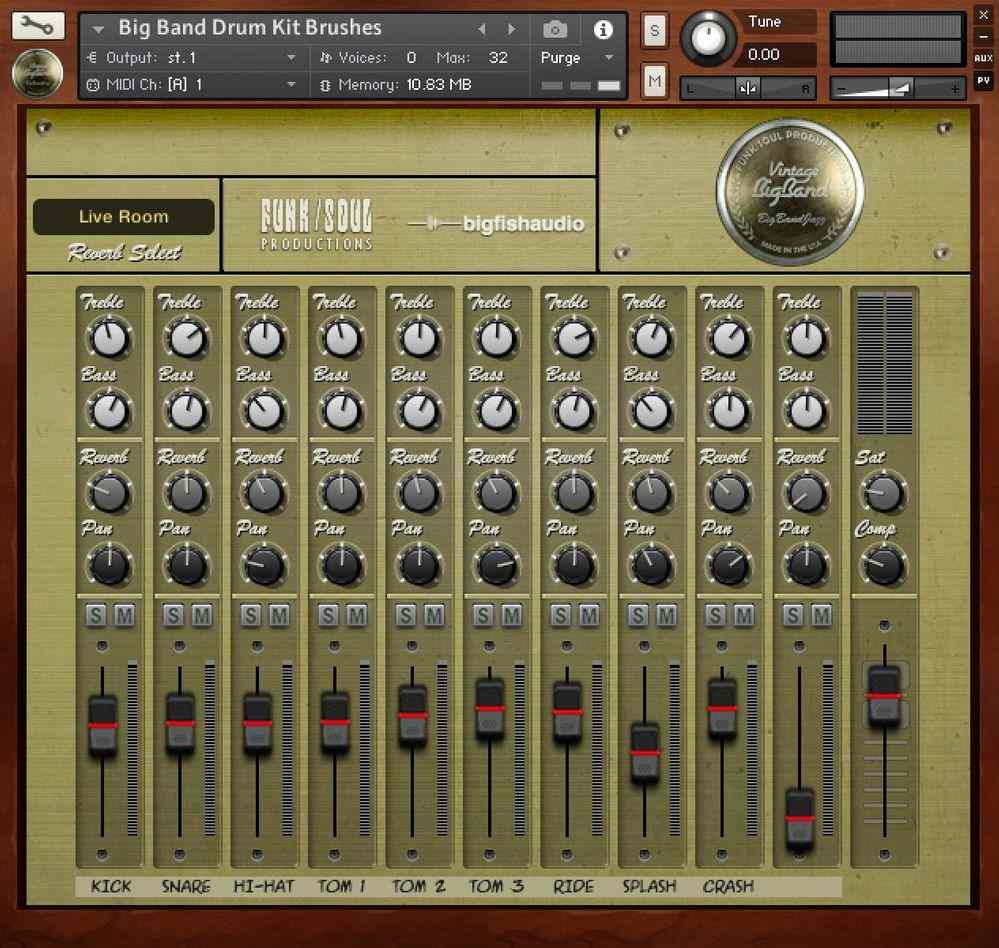Mute the instrument with the M button
The width and height of the screenshot is (999, 948).
click(x=654, y=80)
